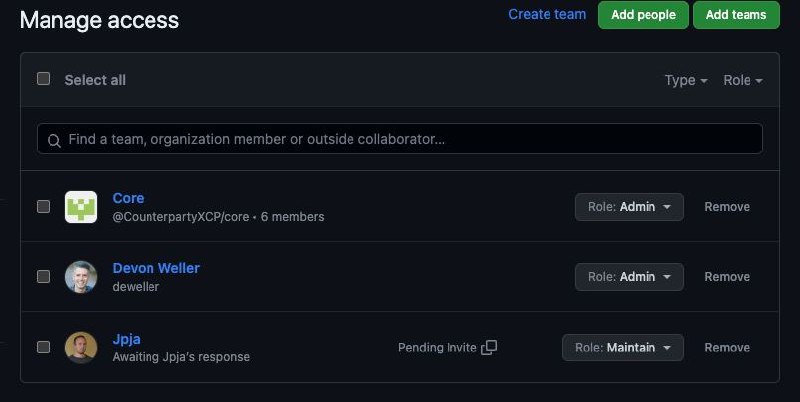Focus the find team or member search field

pos(400,139)
